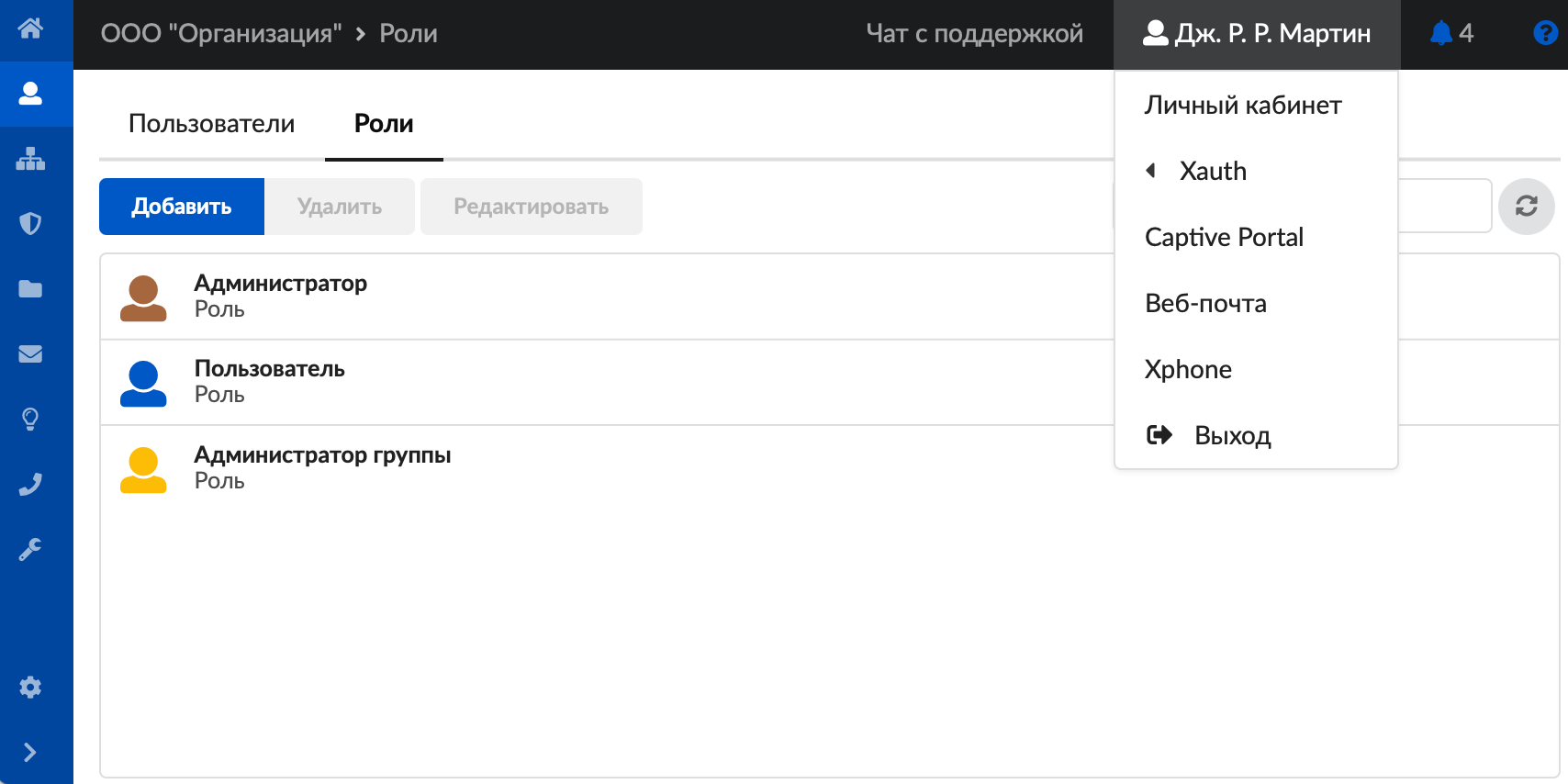
Task: Click the Удалить button
Action: tap(340, 207)
